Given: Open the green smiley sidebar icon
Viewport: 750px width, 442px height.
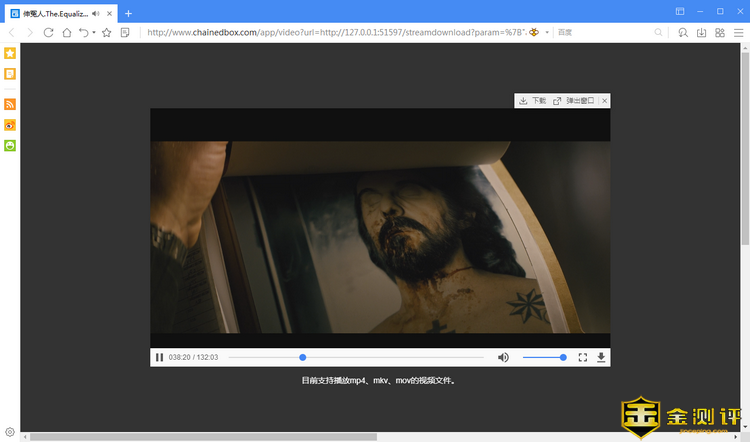Looking at the screenshot, I should click(x=10, y=146).
